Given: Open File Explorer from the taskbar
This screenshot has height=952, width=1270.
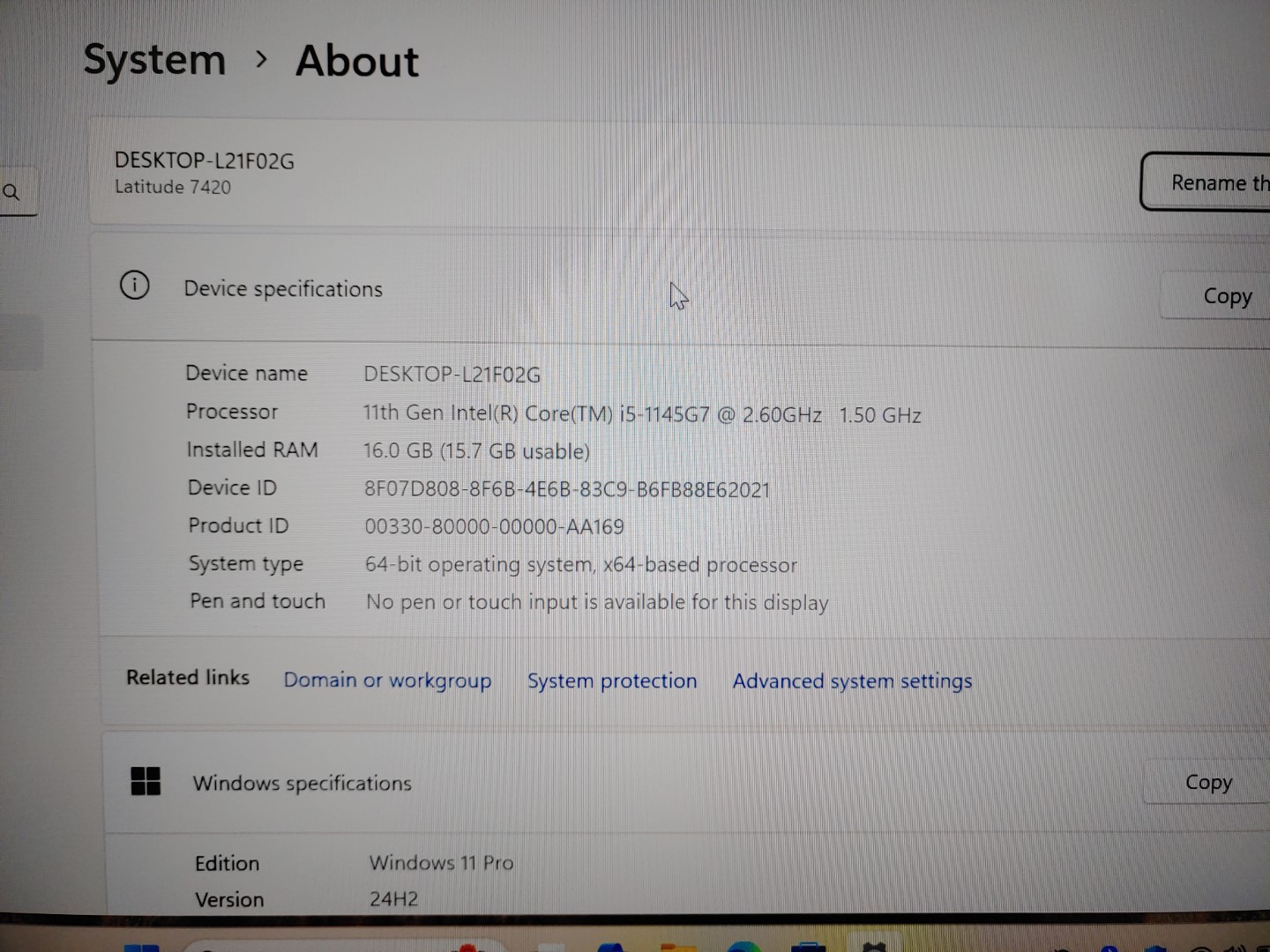Looking at the screenshot, I should [x=677, y=948].
